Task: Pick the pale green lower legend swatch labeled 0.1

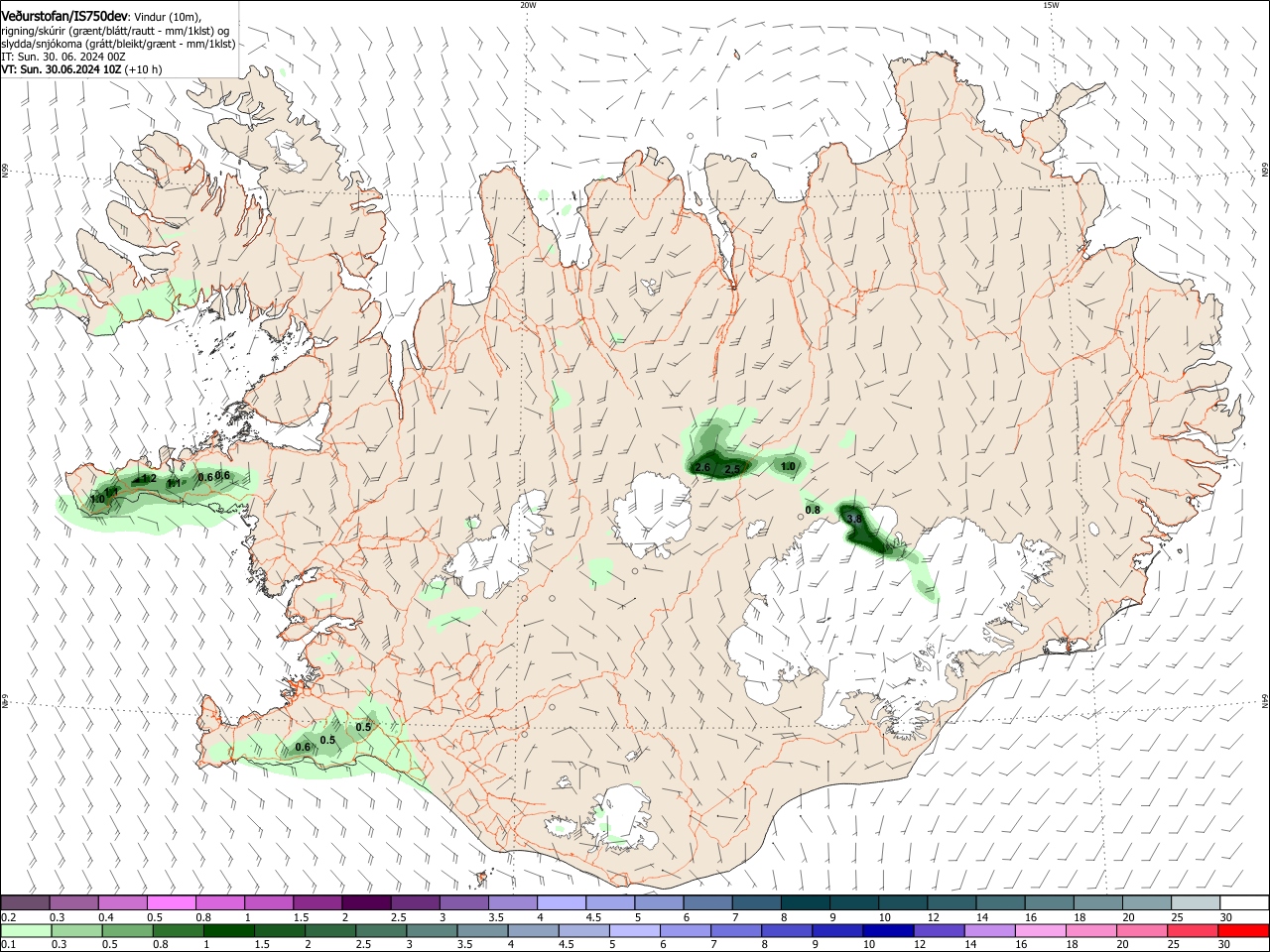Action: click(26, 930)
